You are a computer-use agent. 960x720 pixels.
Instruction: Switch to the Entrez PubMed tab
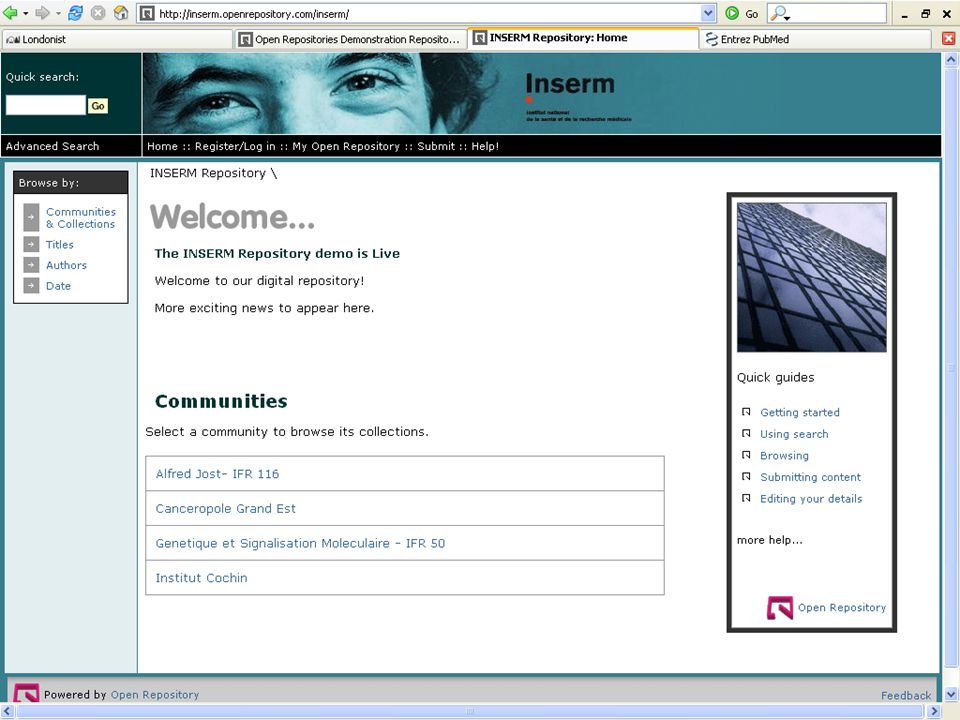coord(816,39)
